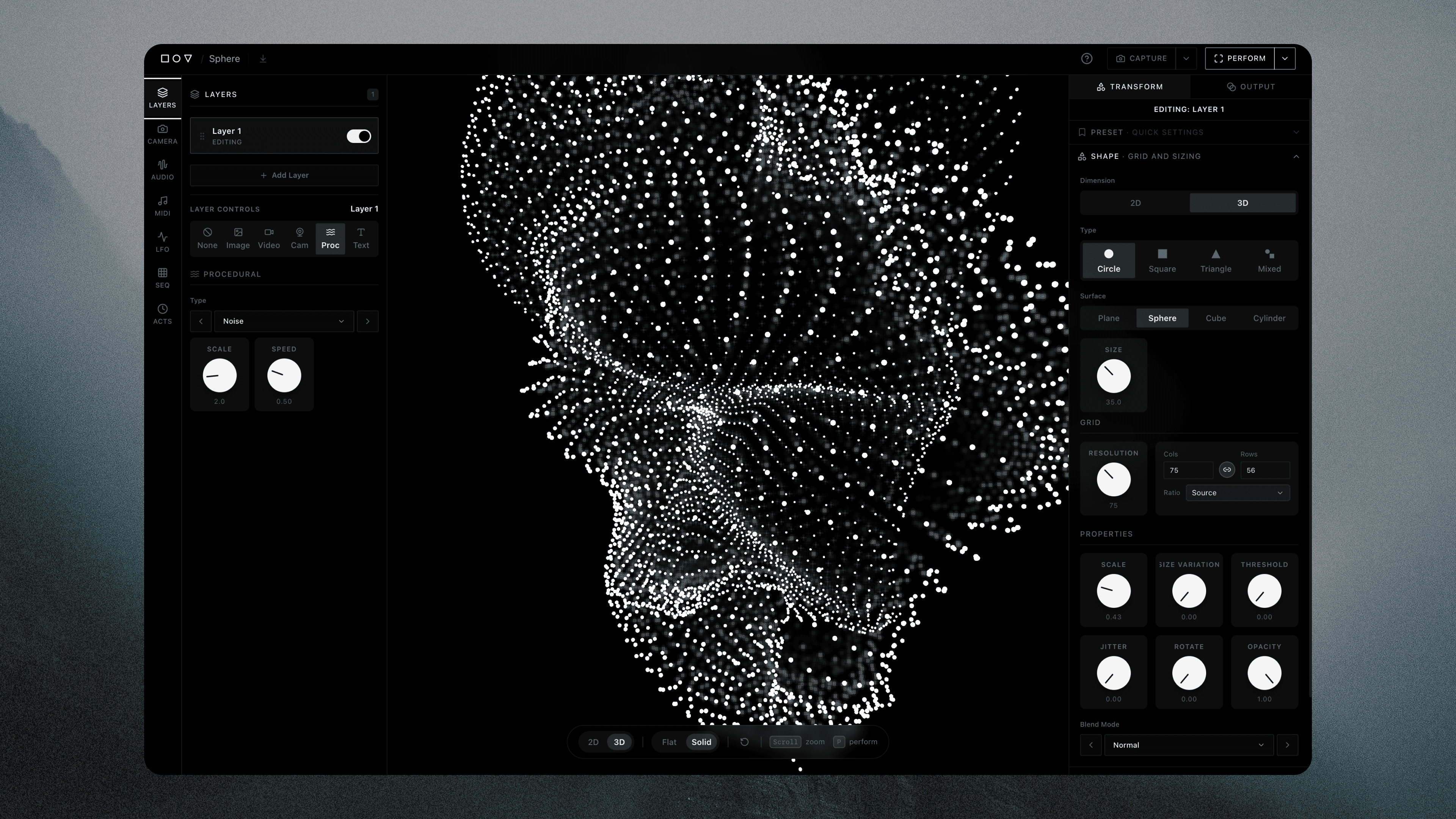1456x819 pixels.
Task: Click the Perform button
Action: pos(1239,59)
